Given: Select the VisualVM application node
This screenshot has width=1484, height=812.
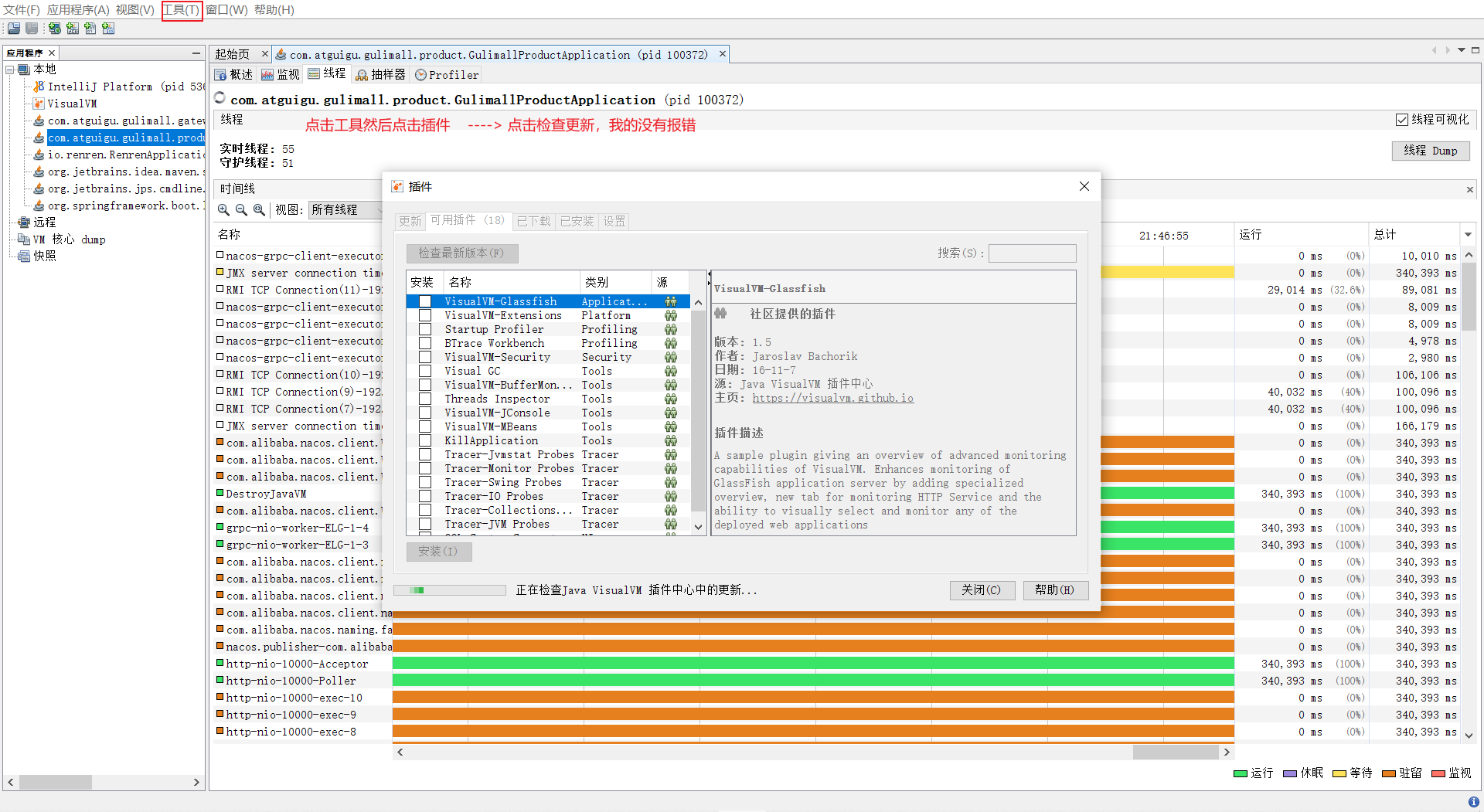Looking at the screenshot, I should click(66, 104).
